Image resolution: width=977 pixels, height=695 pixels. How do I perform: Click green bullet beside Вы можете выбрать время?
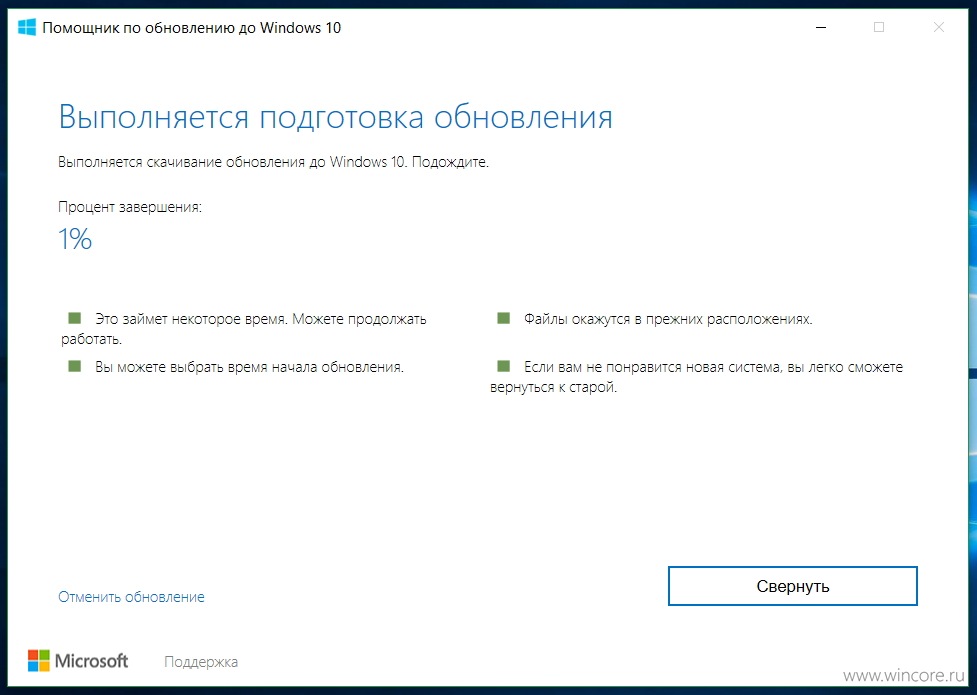[74, 366]
